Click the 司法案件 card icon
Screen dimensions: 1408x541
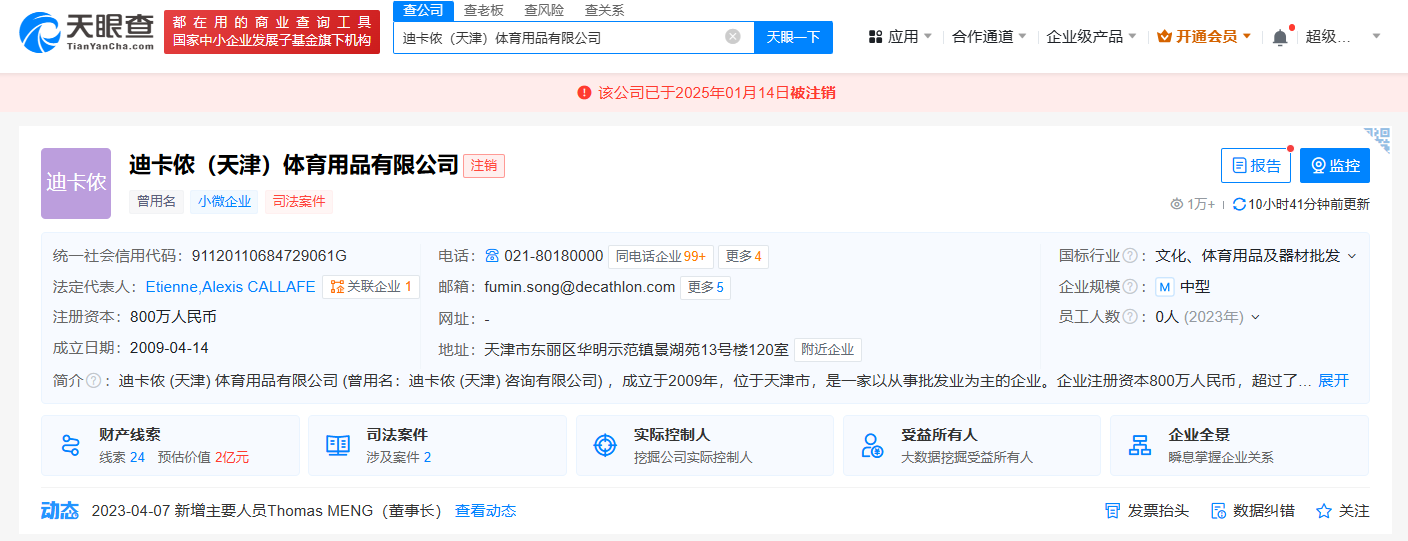(338, 445)
